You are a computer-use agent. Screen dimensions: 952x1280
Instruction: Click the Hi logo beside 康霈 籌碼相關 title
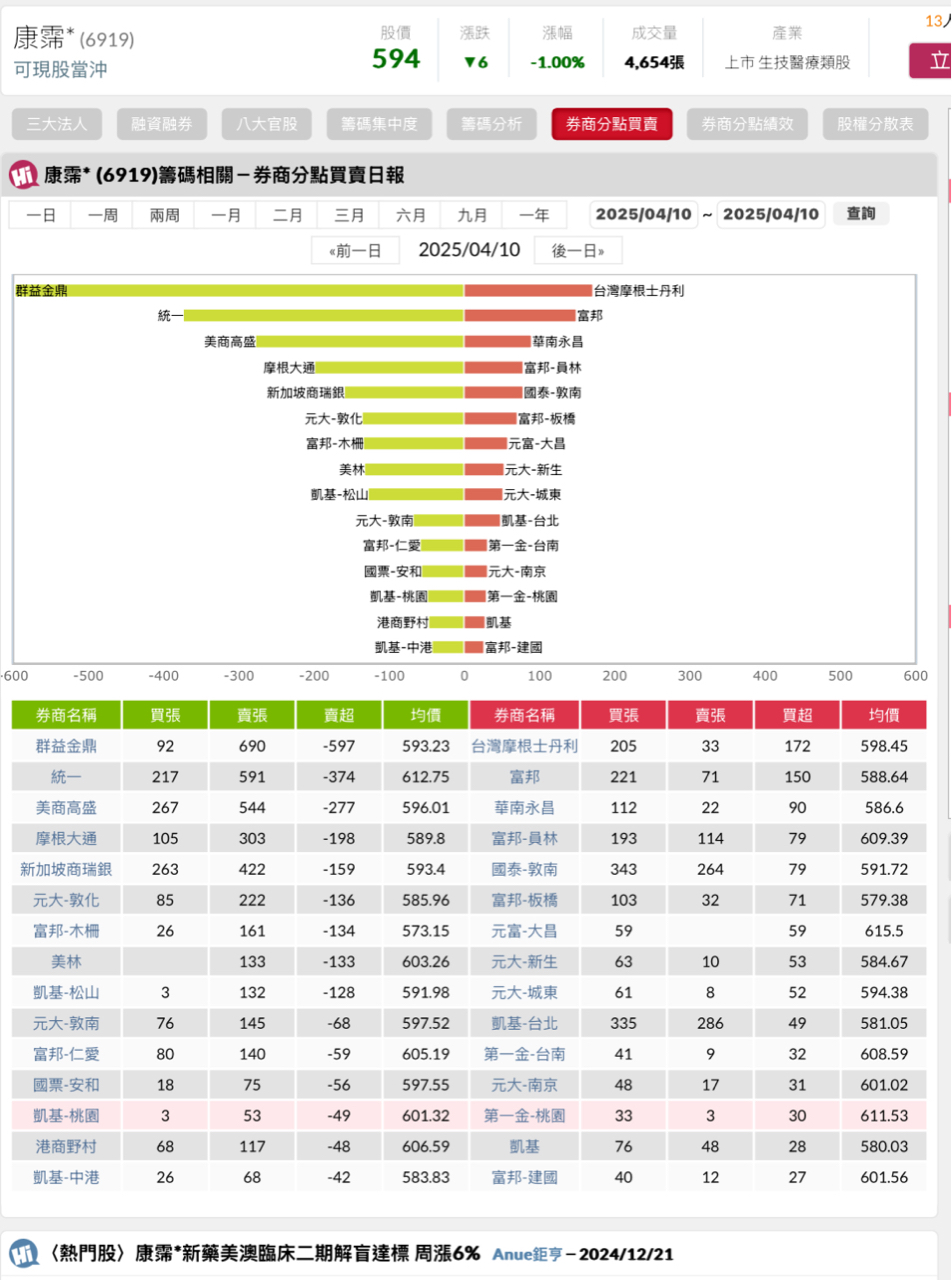click(x=24, y=176)
